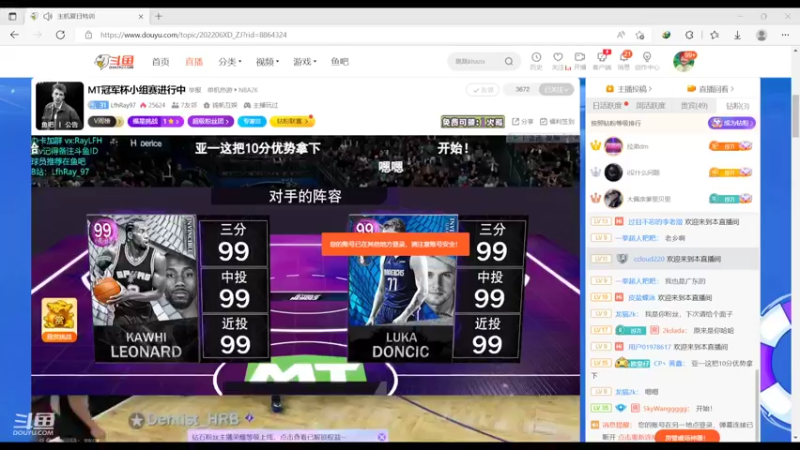Open the browser Downloads icon

tap(737, 35)
